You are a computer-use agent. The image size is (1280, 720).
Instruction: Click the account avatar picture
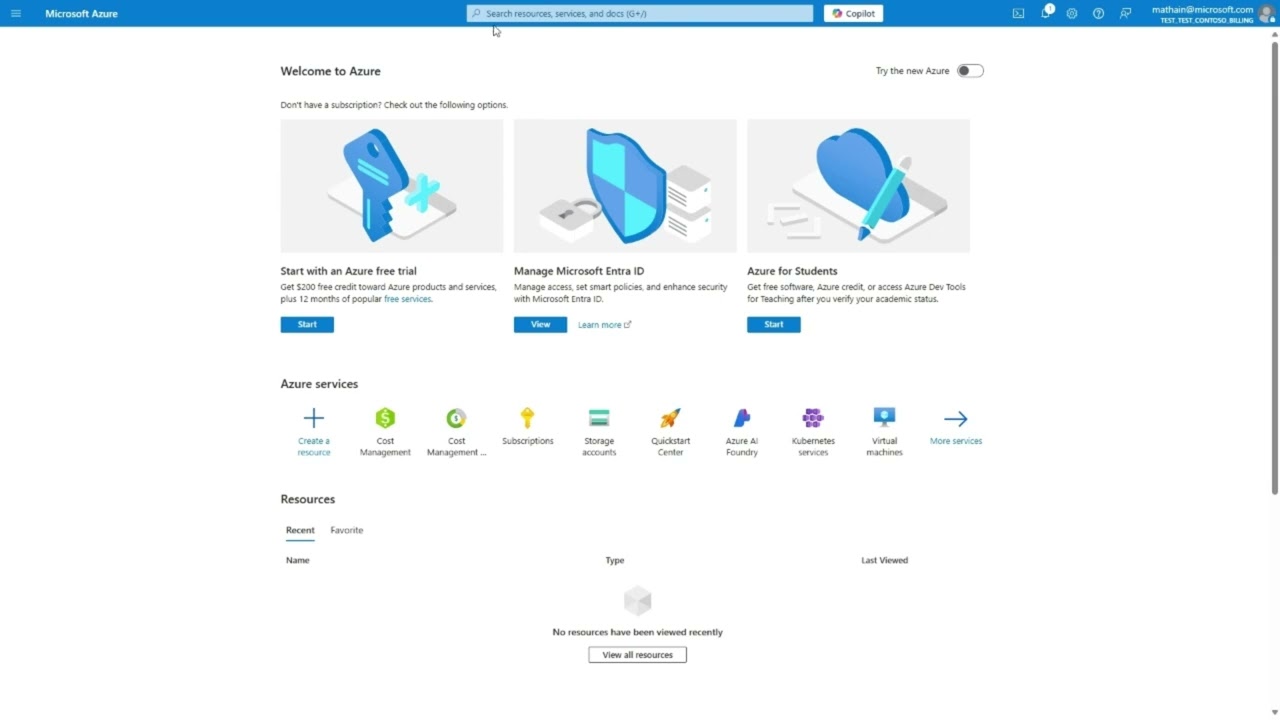(1266, 13)
